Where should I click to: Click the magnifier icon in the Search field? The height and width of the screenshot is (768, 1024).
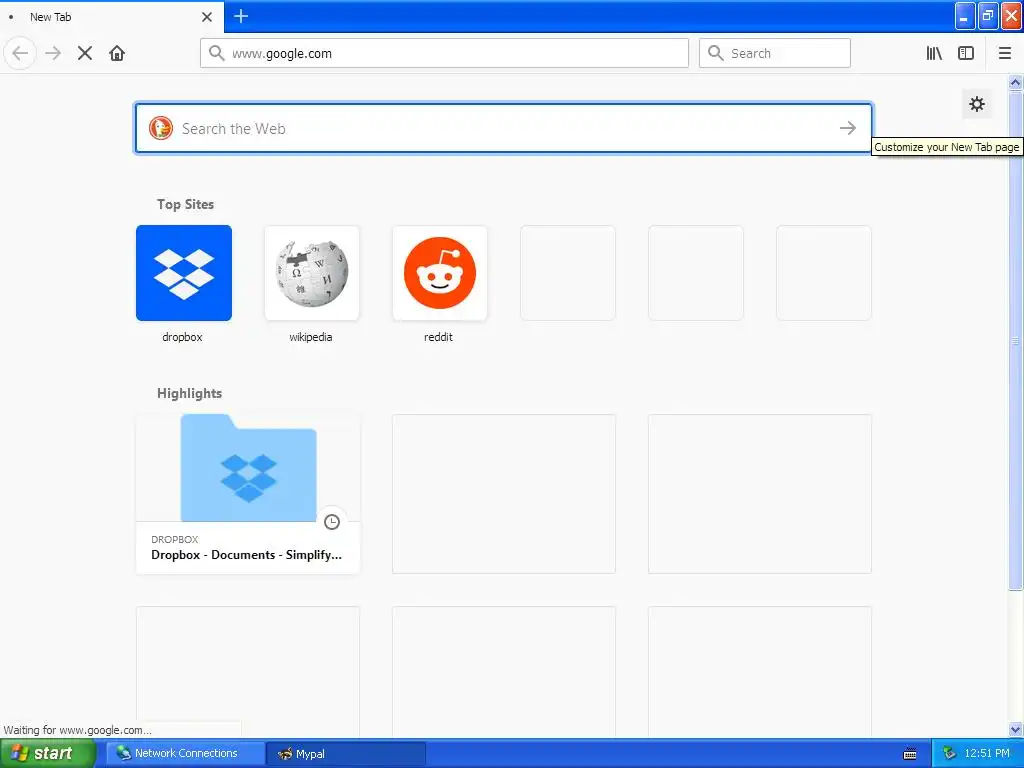(x=716, y=53)
